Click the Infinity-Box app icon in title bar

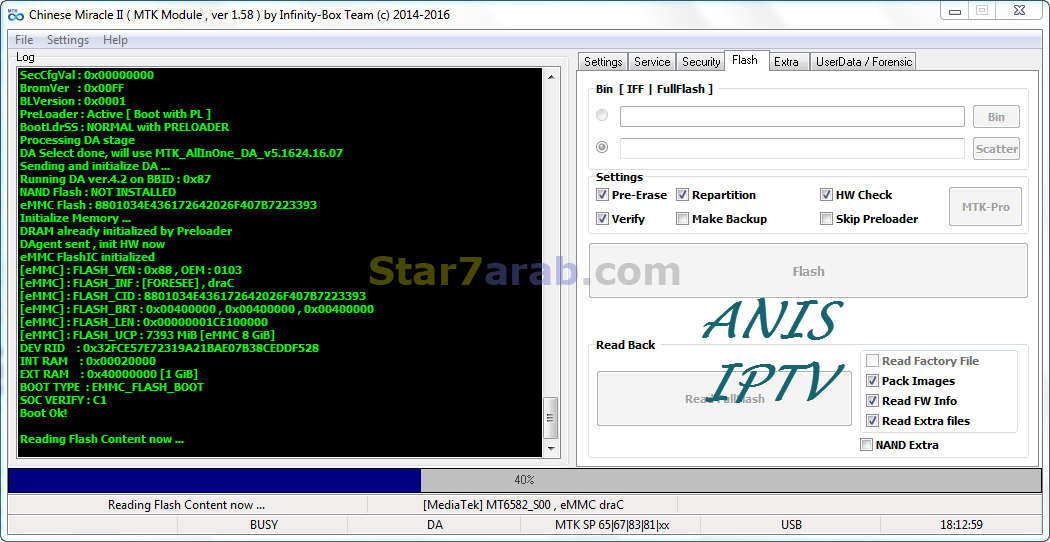coord(15,15)
